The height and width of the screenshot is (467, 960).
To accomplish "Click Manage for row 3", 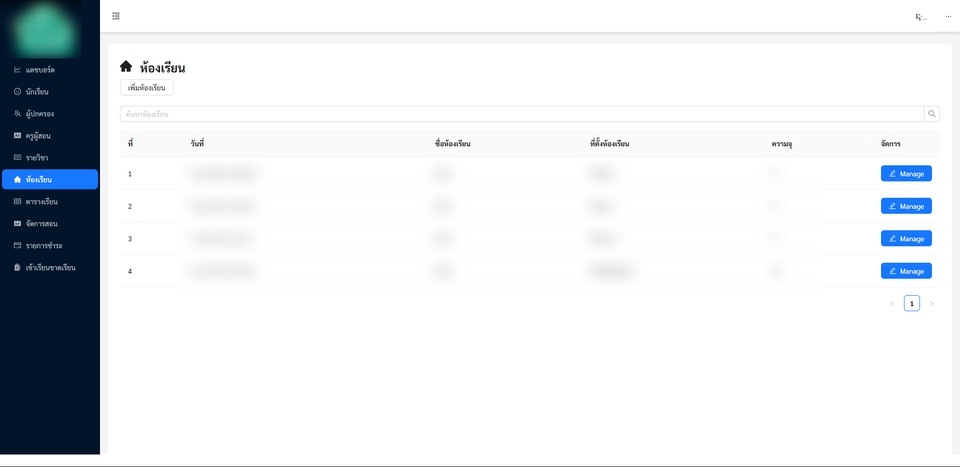I will 906,239.
